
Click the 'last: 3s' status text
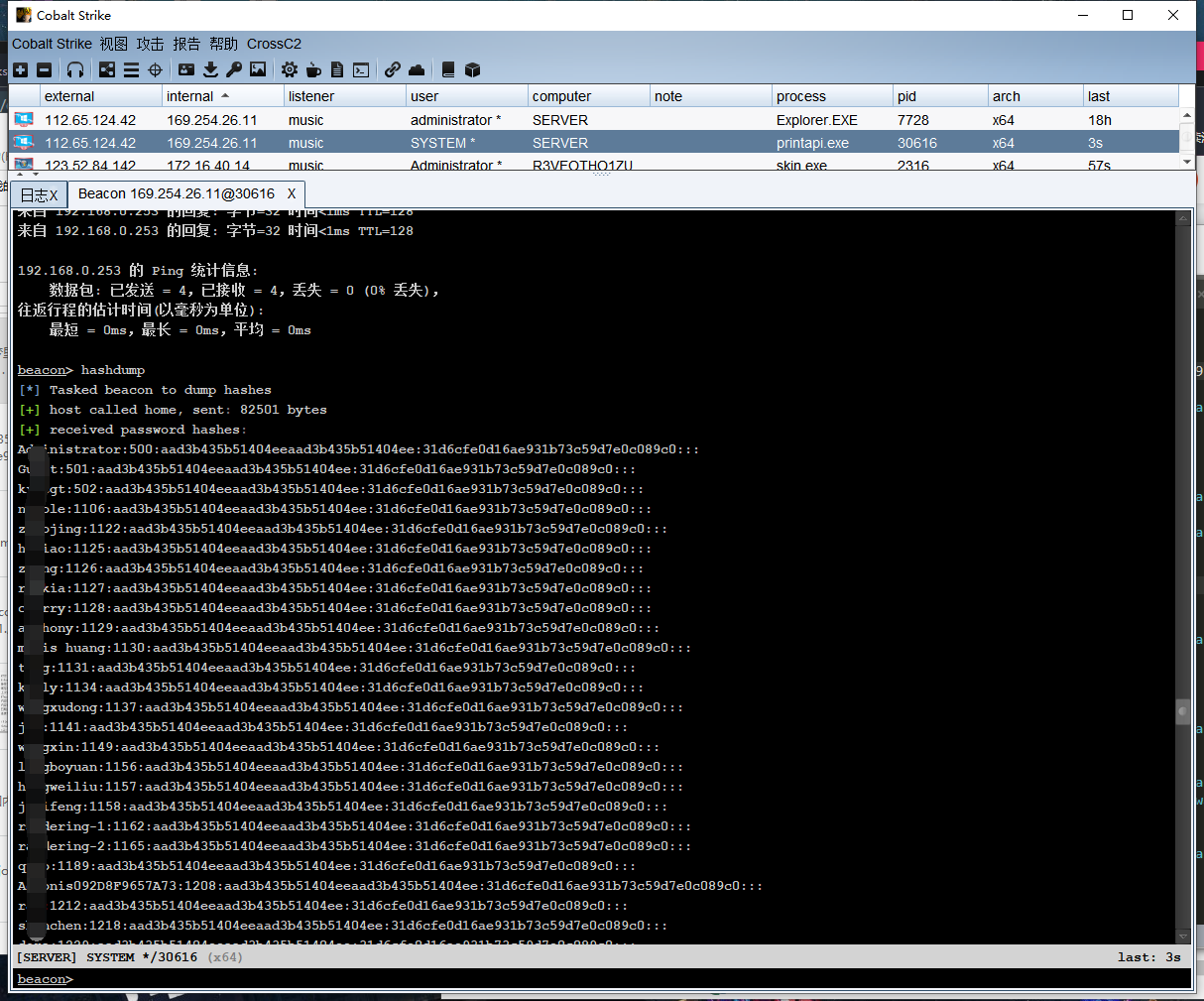coord(1148,957)
